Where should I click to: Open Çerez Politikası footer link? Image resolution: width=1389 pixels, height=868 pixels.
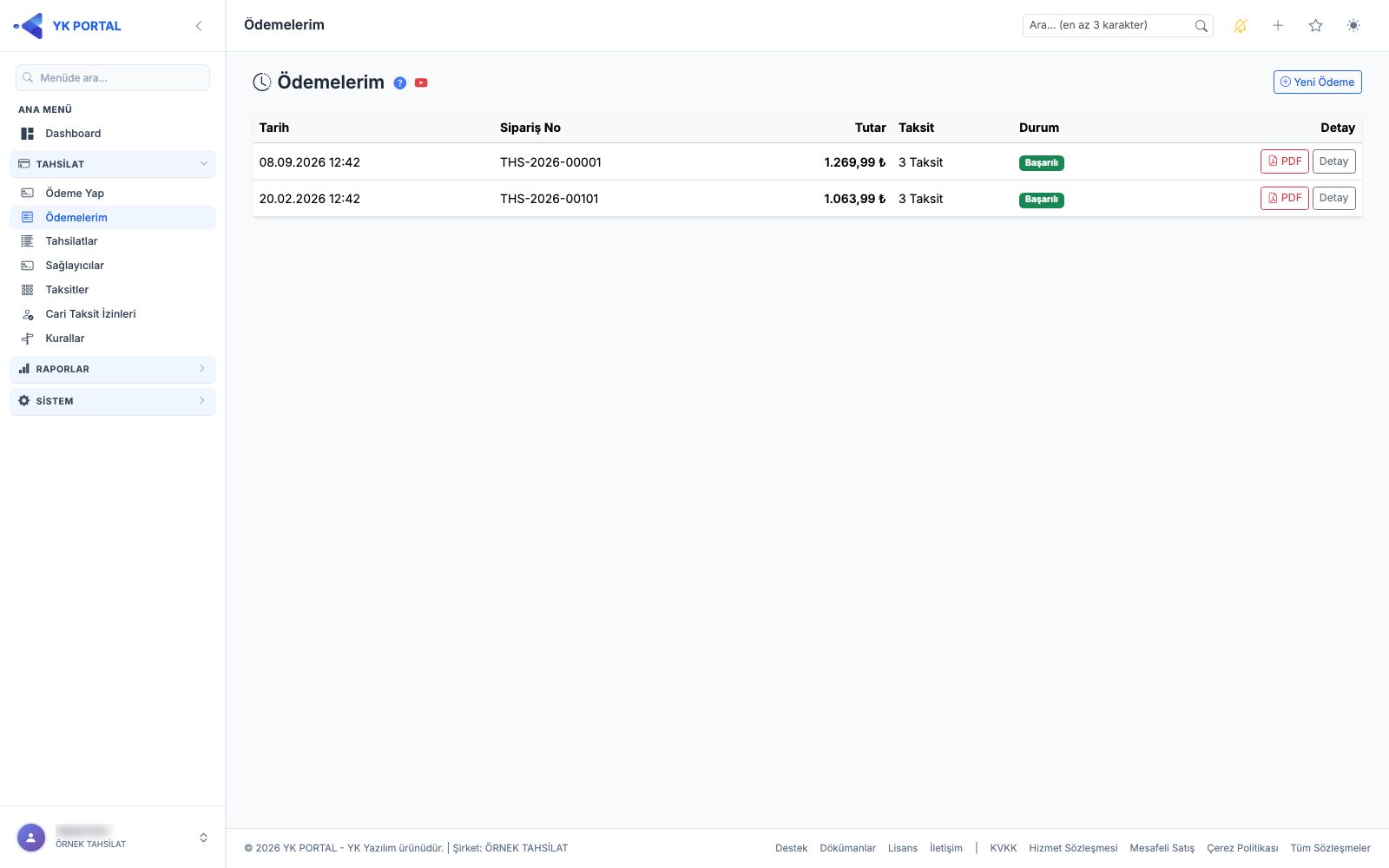point(1242,848)
